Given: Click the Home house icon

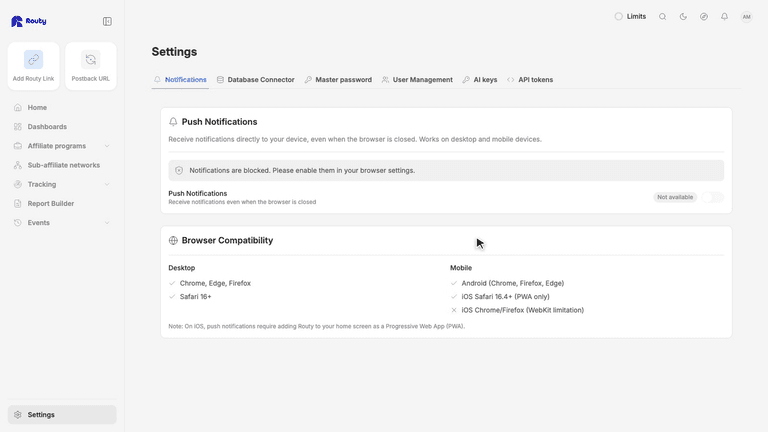Looking at the screenshot, I should pyautogui.click(x=18, y=107).
